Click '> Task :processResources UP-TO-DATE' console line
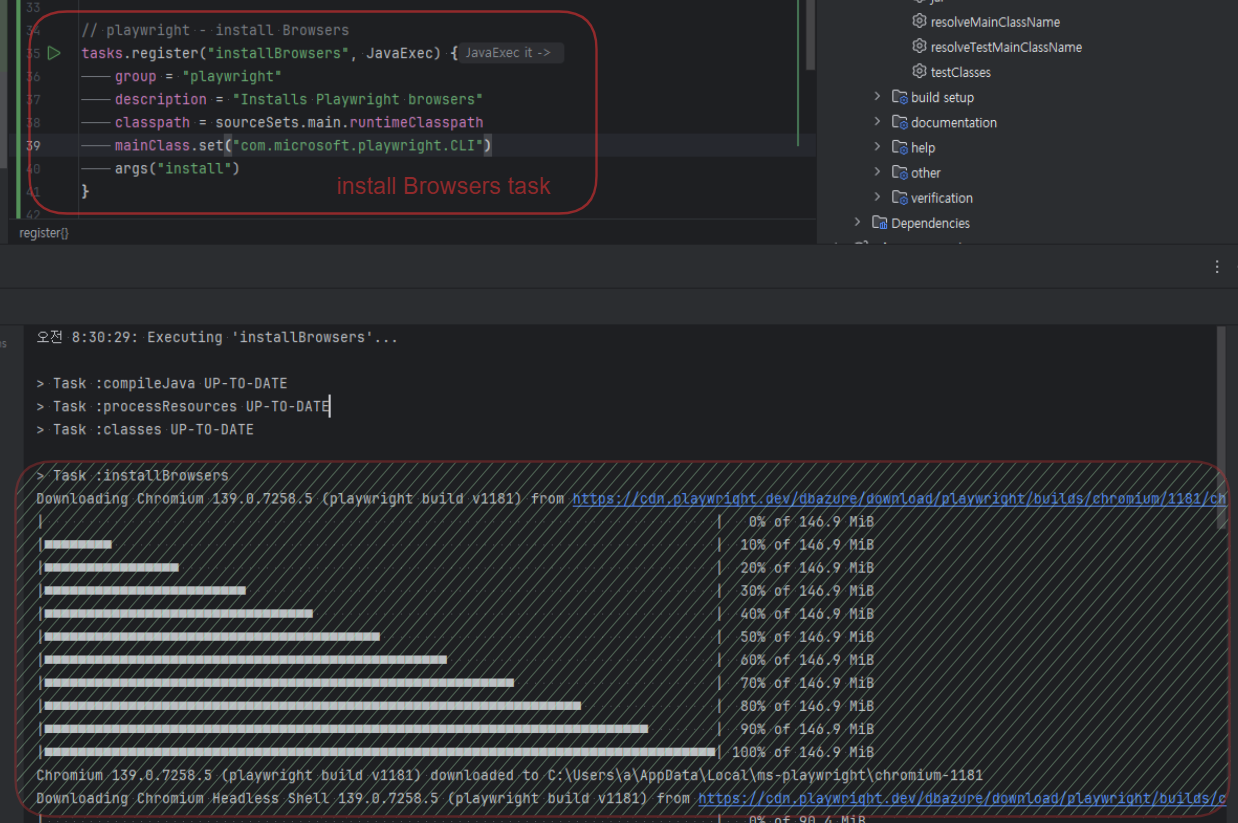 (183, 406)
